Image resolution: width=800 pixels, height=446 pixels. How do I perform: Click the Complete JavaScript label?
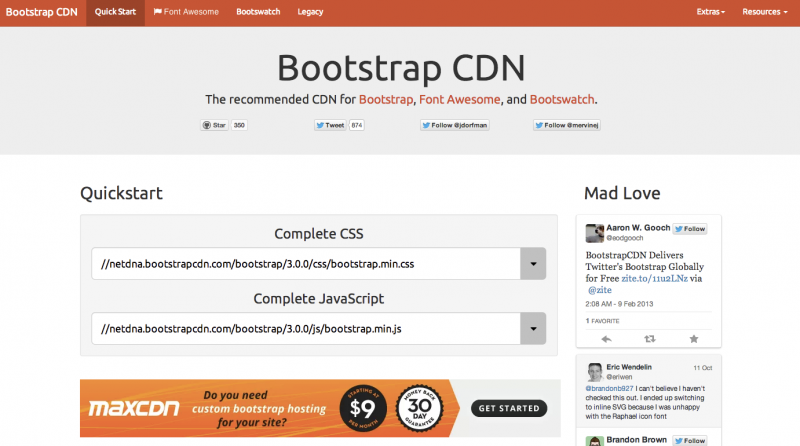[319, 299]
